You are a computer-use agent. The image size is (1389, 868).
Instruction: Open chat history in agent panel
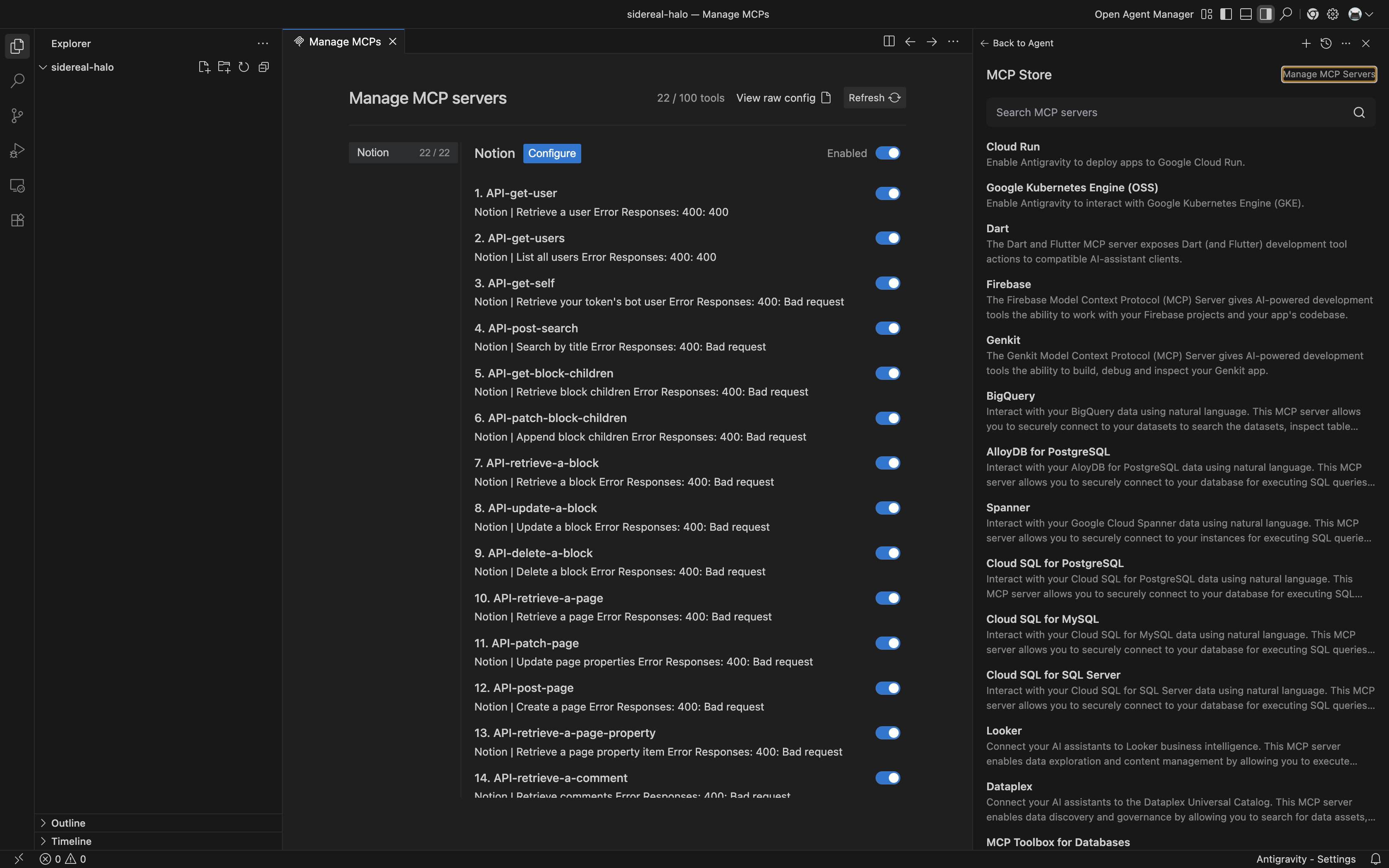tap(1326, 43)
